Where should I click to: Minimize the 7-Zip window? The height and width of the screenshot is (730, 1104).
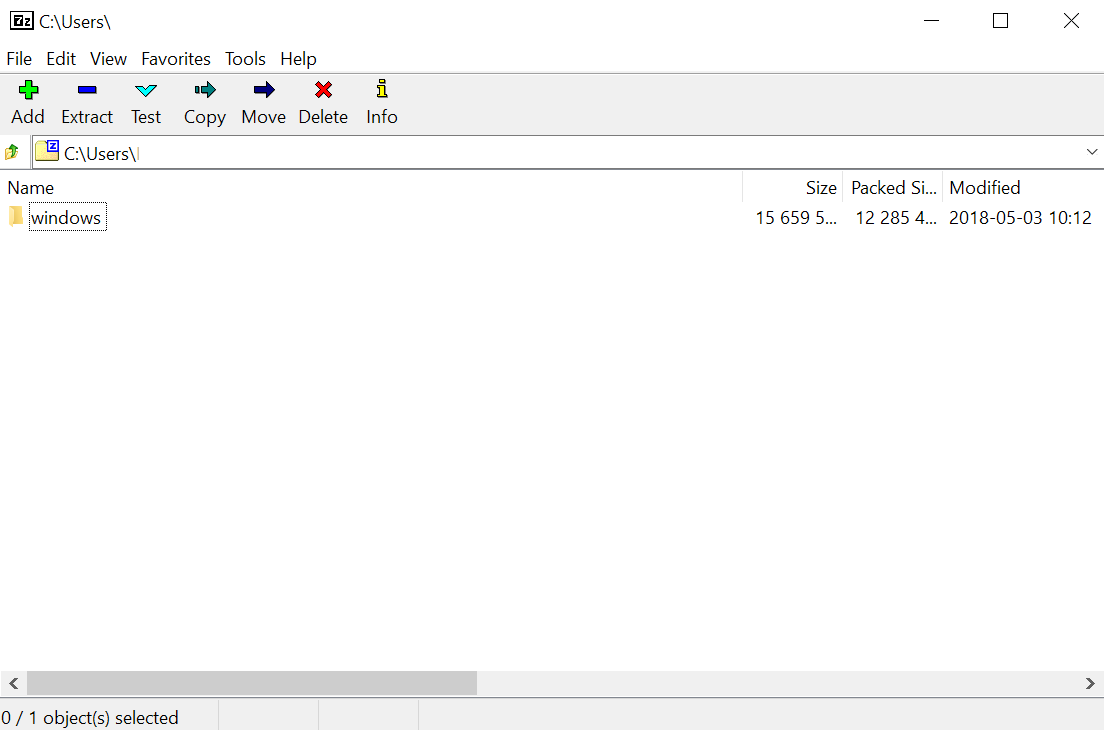tap(932, 20)
